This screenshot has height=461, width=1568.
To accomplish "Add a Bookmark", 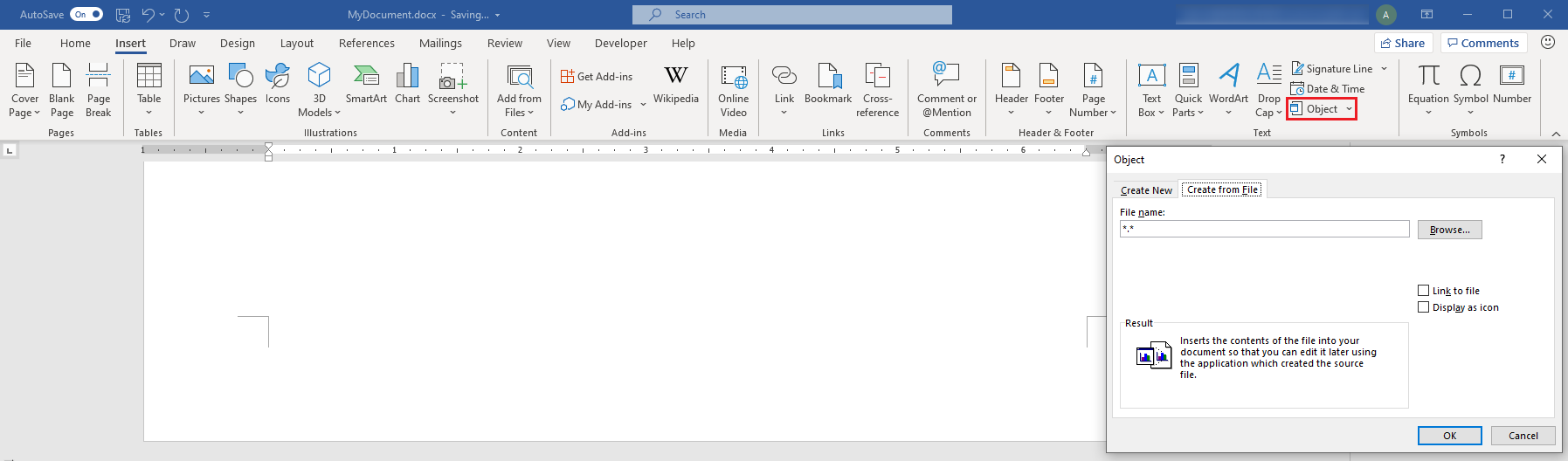I will coord(828,85).
